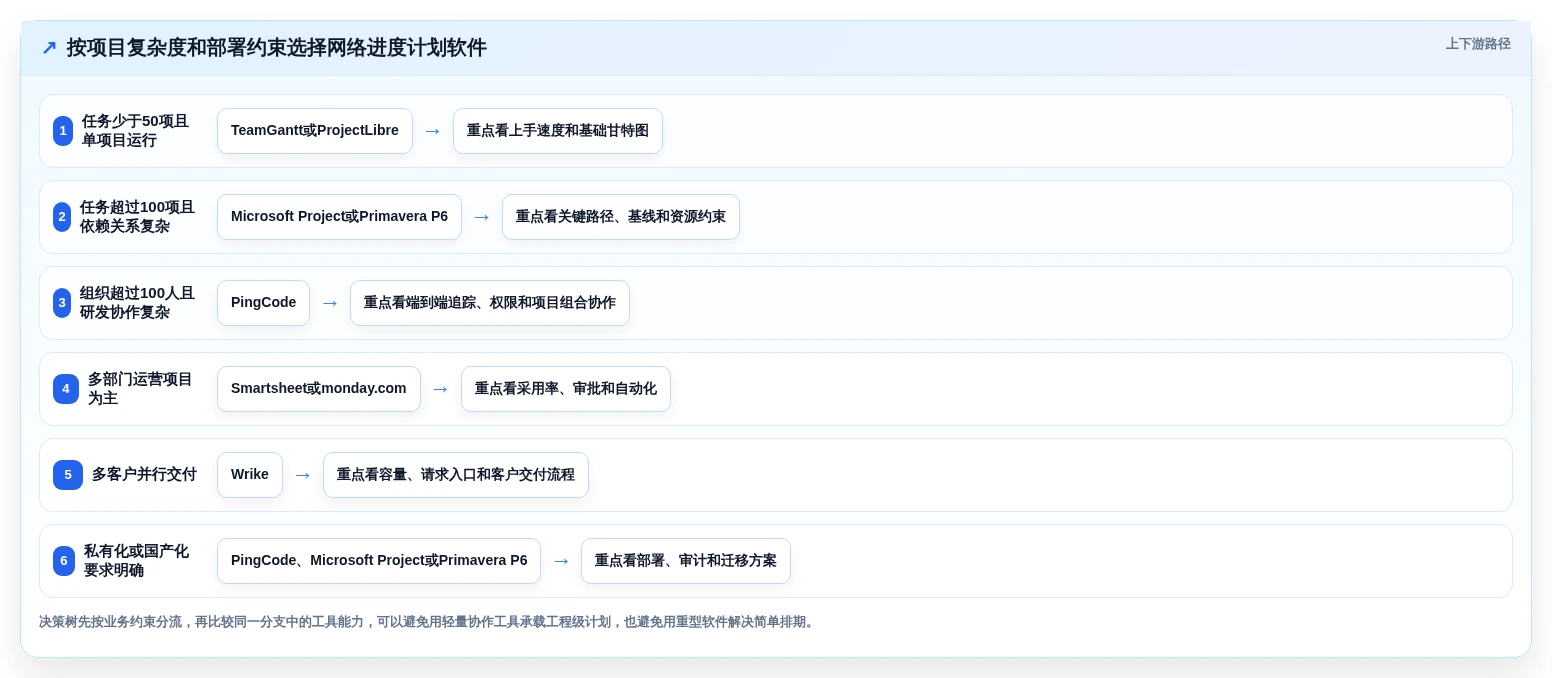
Task: Click condition 任务超过100项且依赖关系复杂
Action: [x=137, y=217]
